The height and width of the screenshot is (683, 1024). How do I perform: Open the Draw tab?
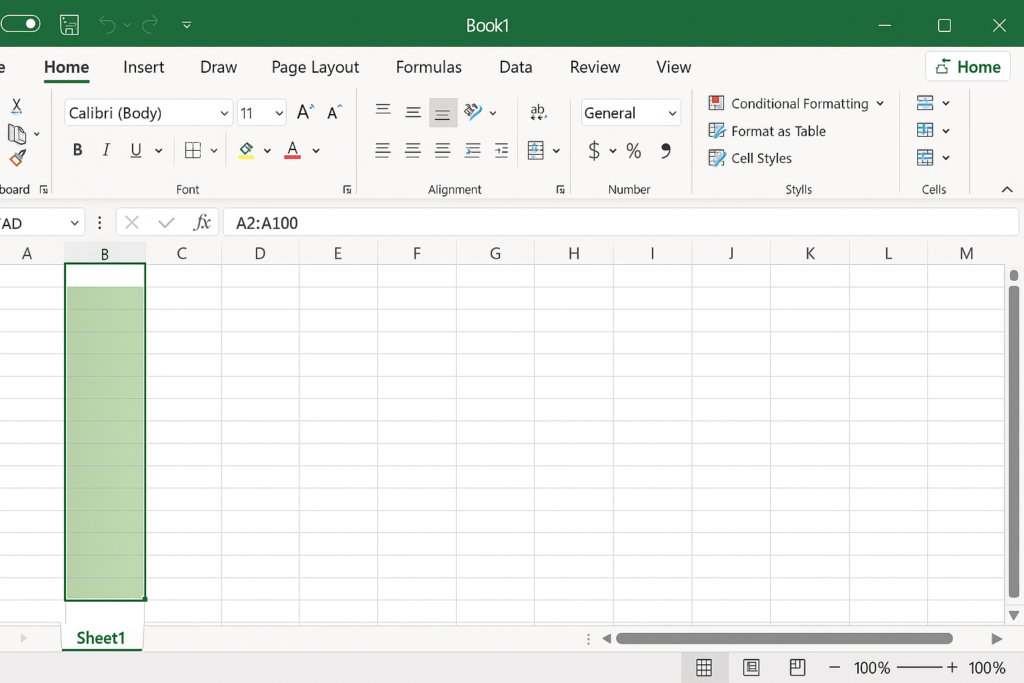tap(218, 67)
